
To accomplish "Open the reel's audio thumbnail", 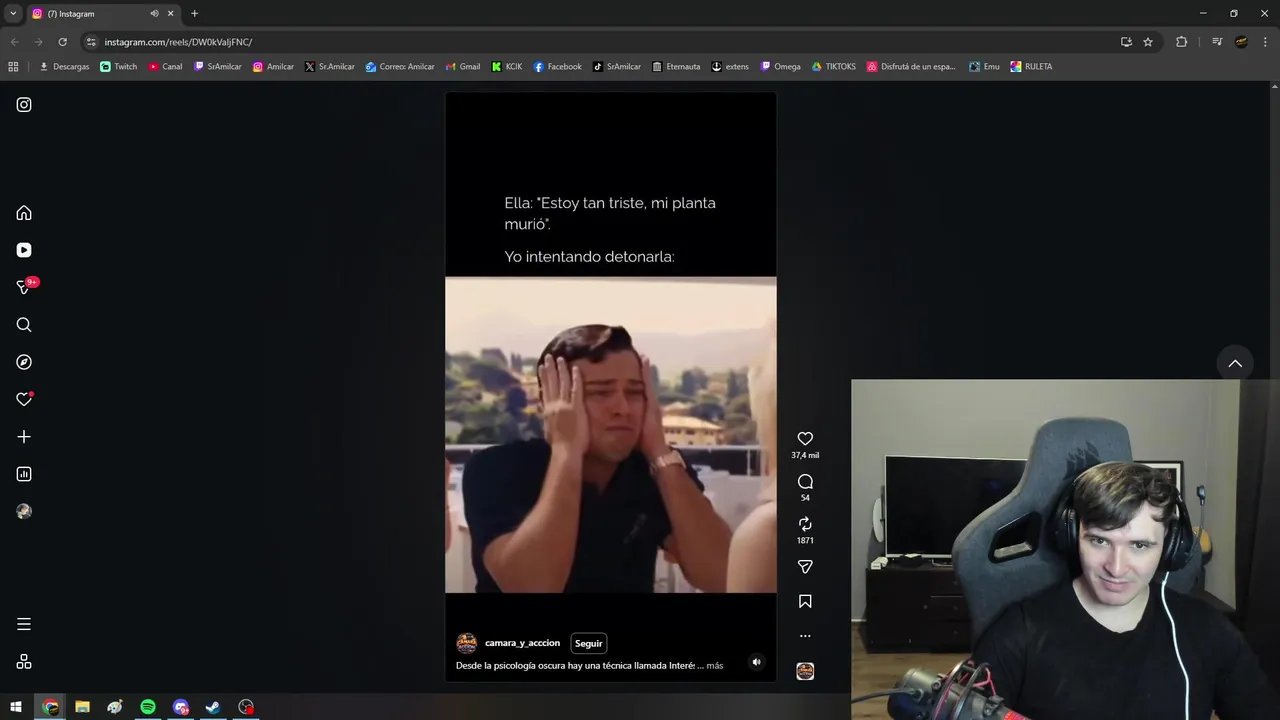I will [x=805, y=671].
